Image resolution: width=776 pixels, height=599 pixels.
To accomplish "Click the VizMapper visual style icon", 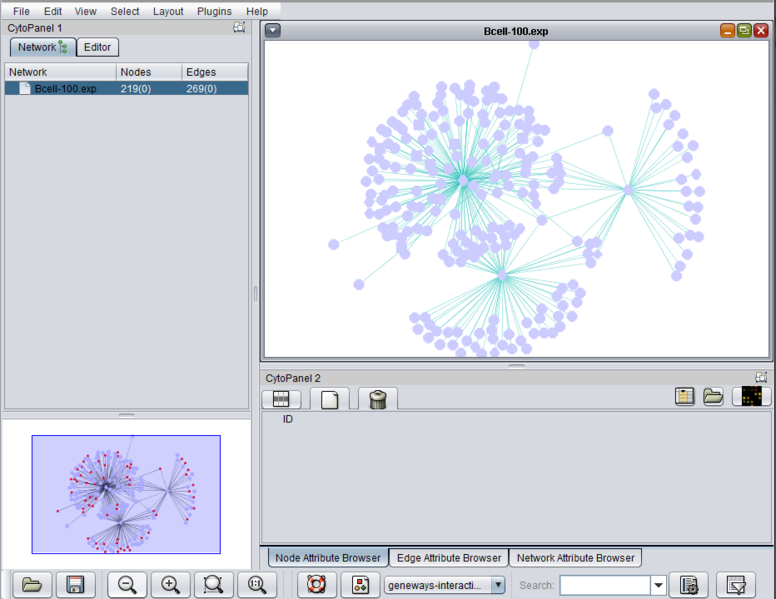I will tap(360, 585).
